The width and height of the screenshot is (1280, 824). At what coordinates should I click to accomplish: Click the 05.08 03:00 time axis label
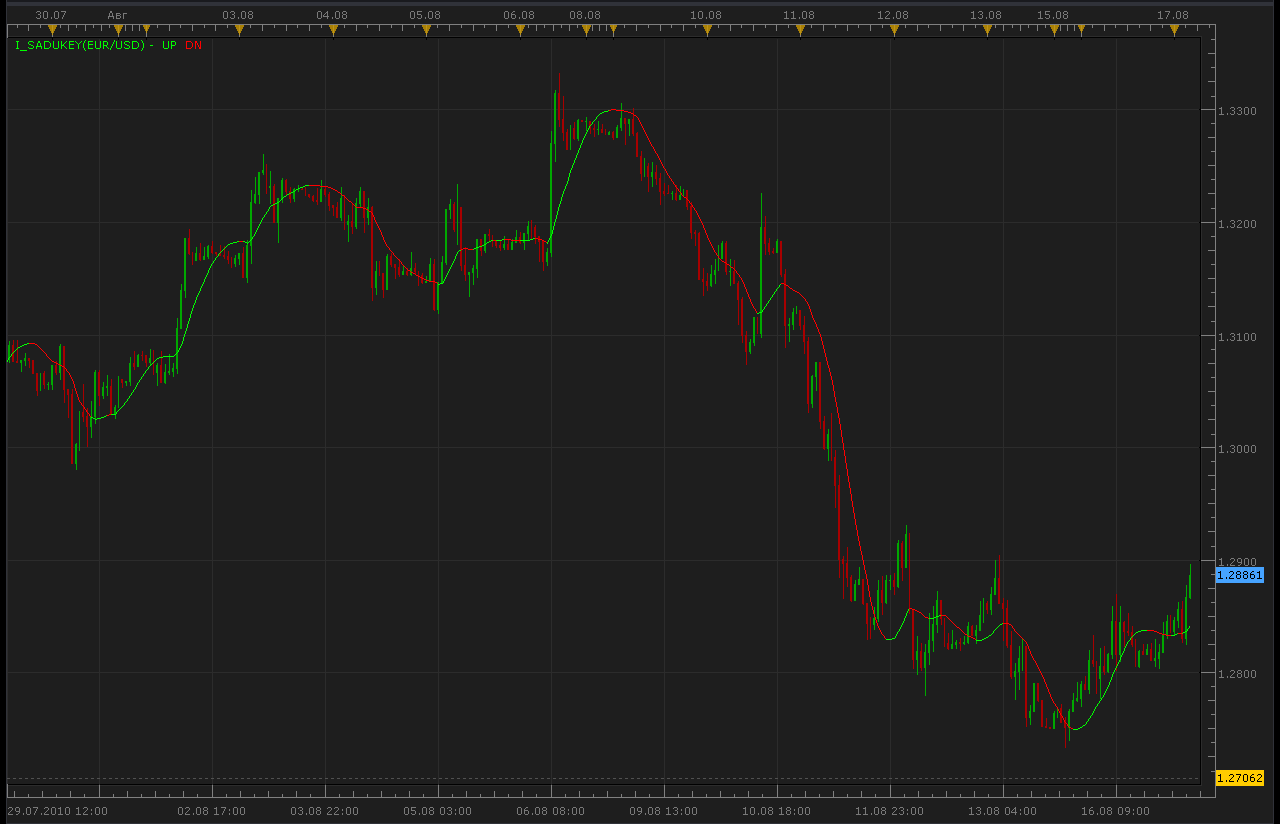tap(438, 810)
